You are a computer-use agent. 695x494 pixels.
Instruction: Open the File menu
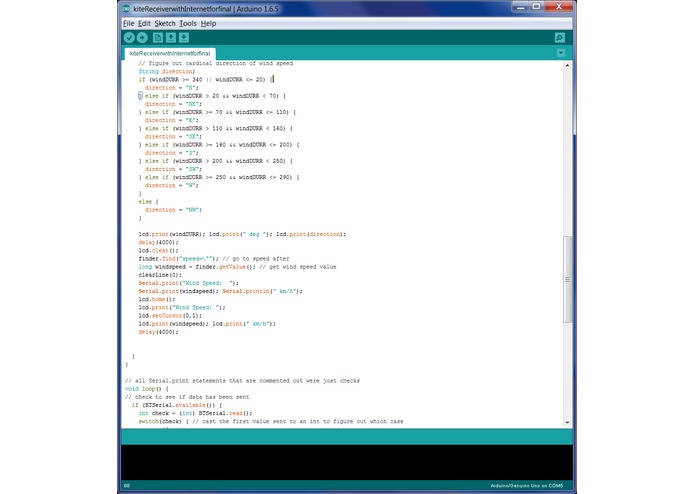pos(129,23)
